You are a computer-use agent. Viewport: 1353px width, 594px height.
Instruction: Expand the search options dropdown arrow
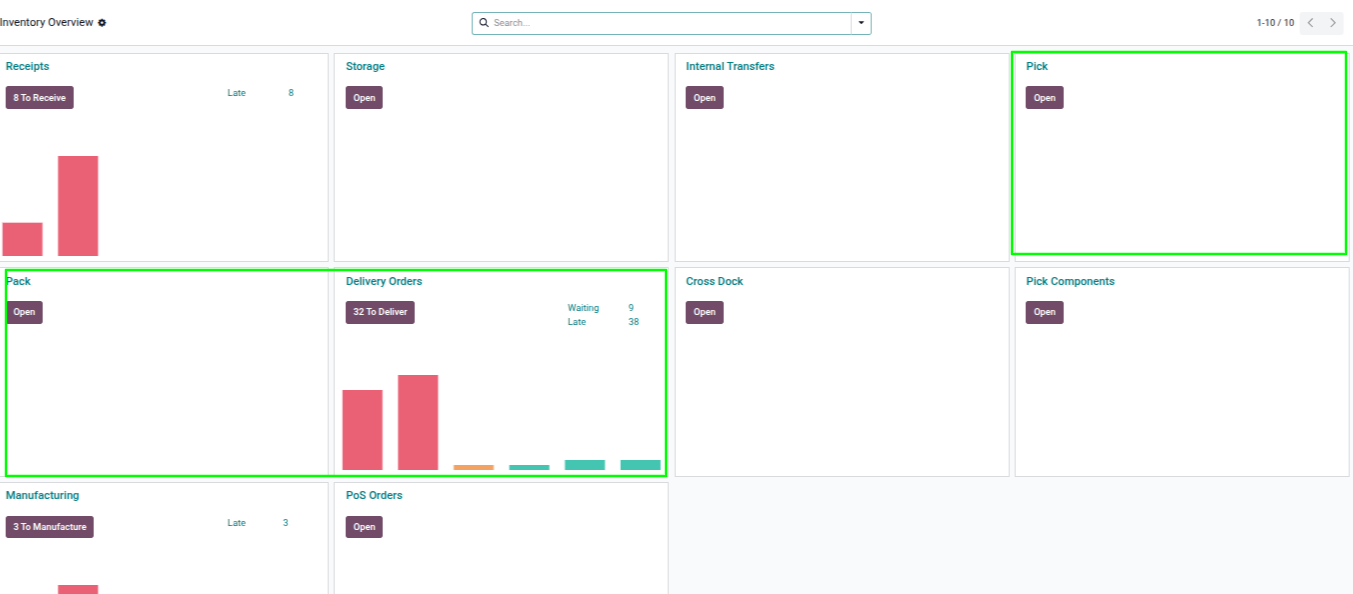click(861, 23)
